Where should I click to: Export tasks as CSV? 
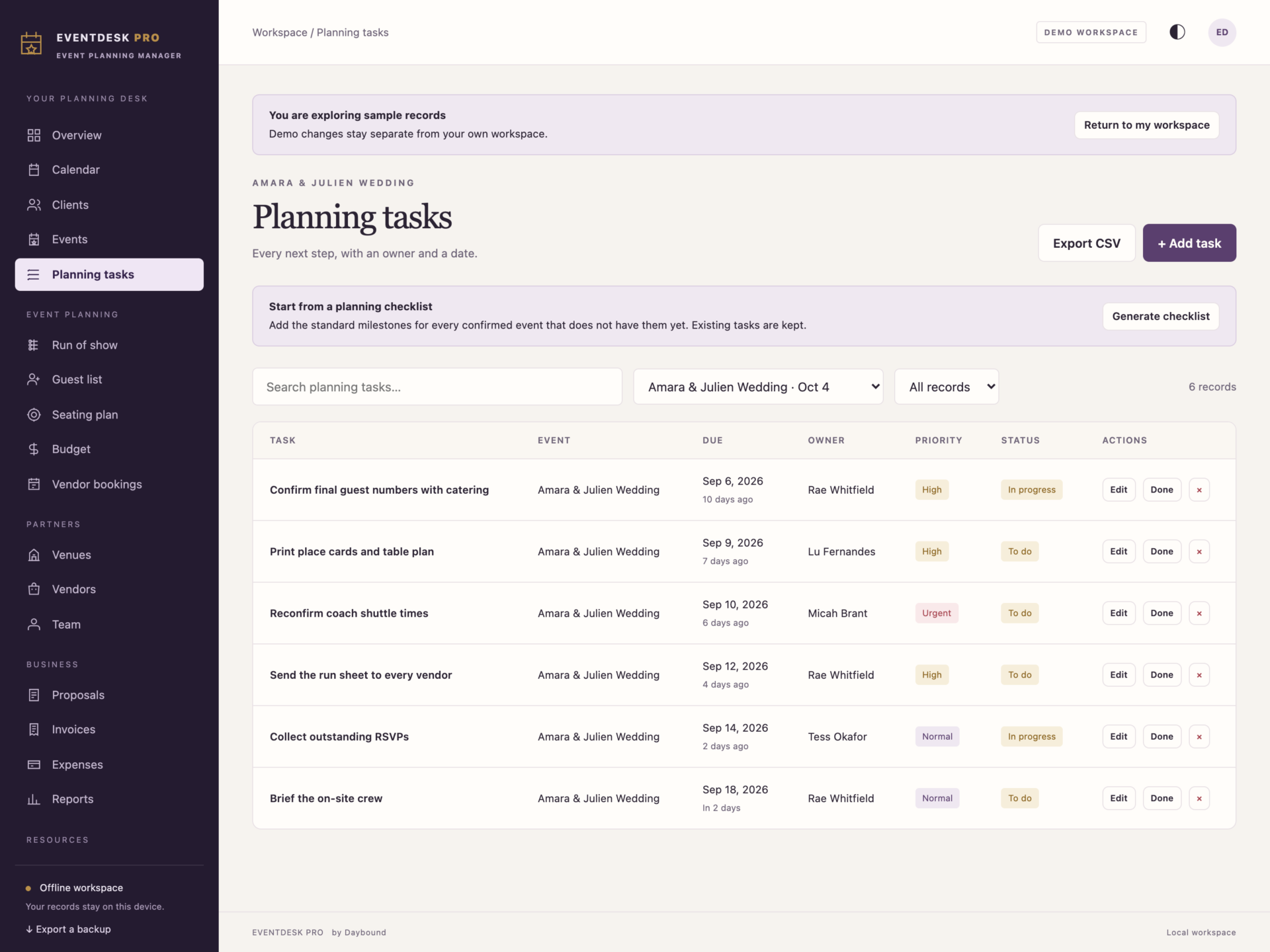coord(1086,243)
